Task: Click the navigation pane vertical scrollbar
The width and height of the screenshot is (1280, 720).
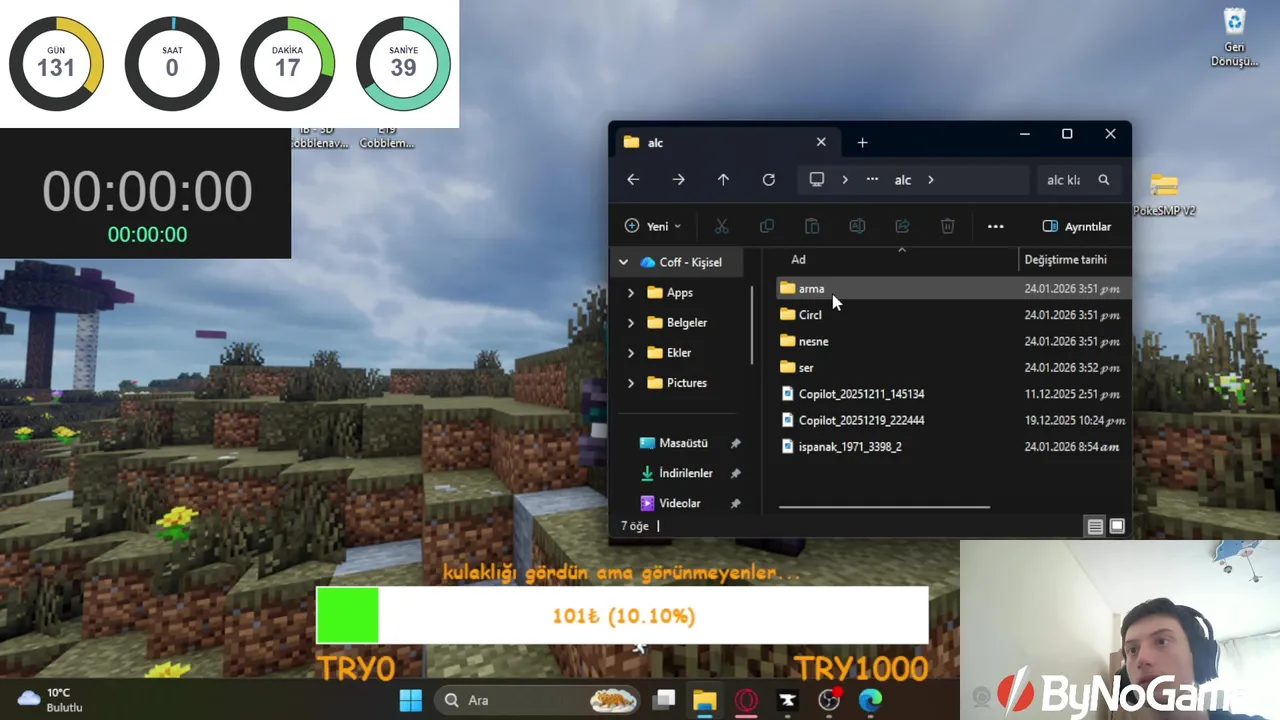Action: (753, 326)
